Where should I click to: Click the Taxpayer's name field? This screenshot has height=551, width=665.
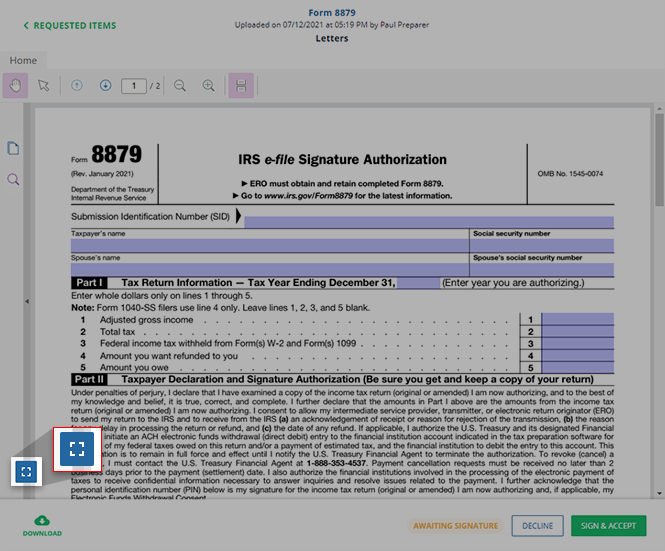click(270, 246)
